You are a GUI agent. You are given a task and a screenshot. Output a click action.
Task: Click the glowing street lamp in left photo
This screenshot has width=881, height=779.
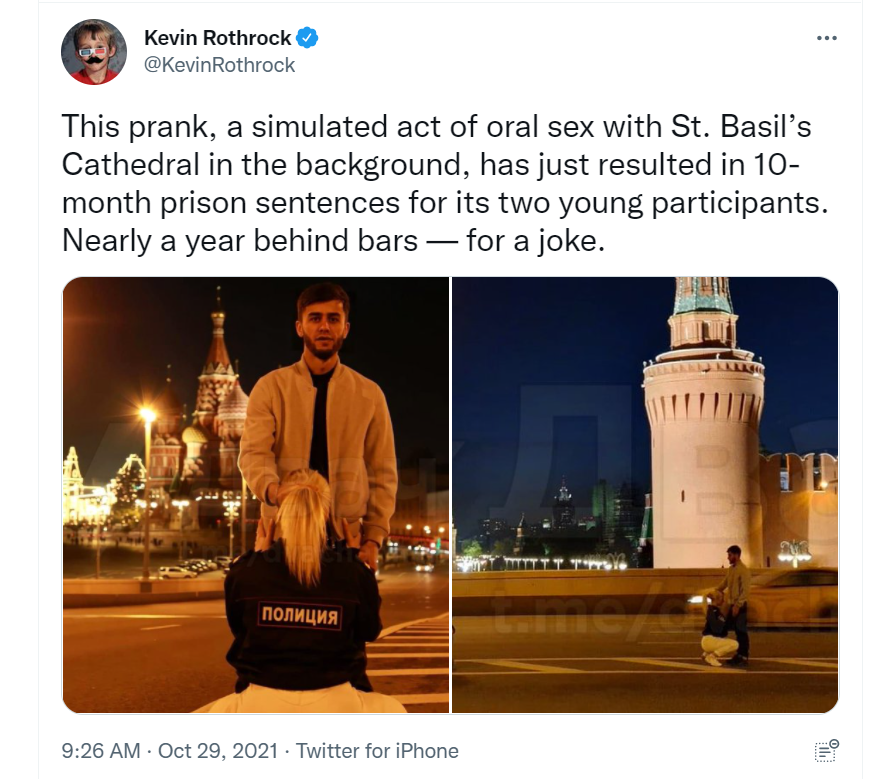click(148, 415)
